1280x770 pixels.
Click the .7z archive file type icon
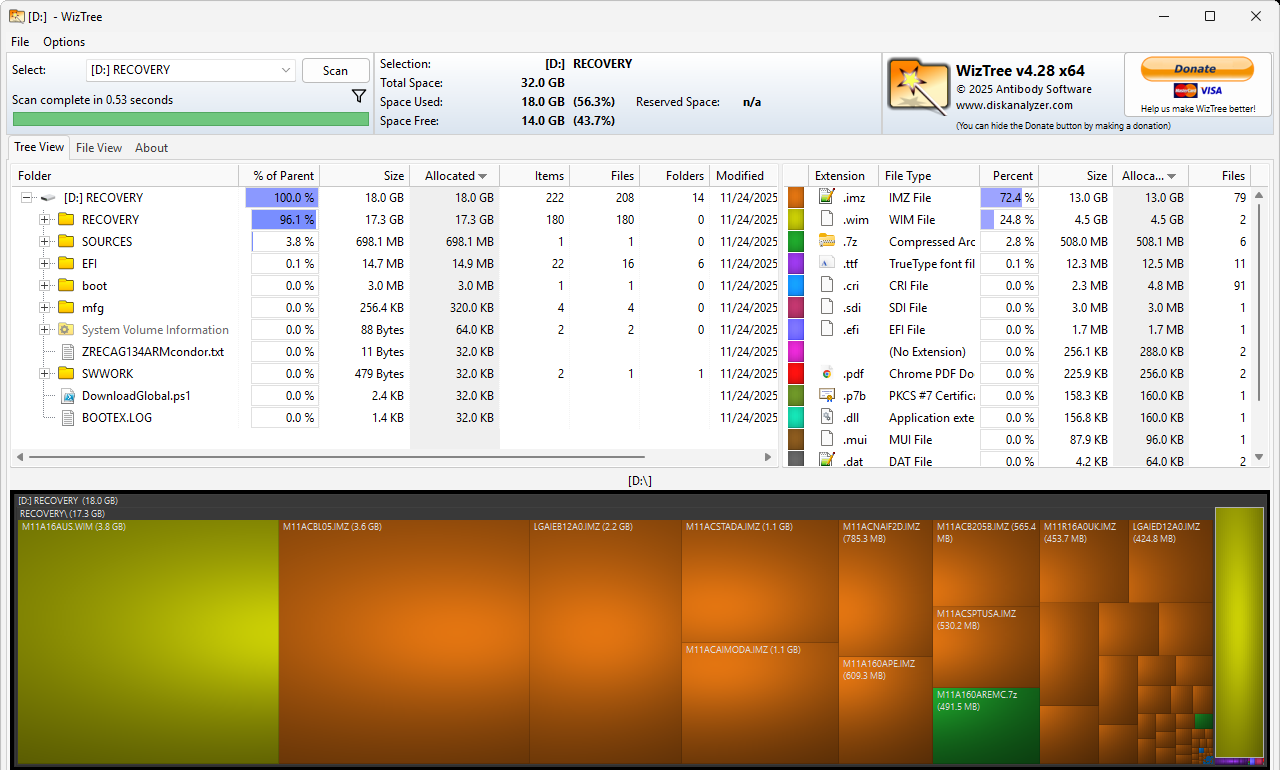click(x=827, y=241)
